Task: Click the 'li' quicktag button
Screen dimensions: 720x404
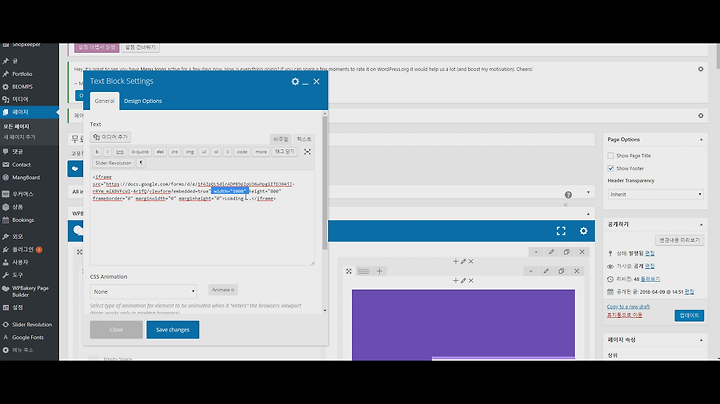Action: click(x=227, y=152)
